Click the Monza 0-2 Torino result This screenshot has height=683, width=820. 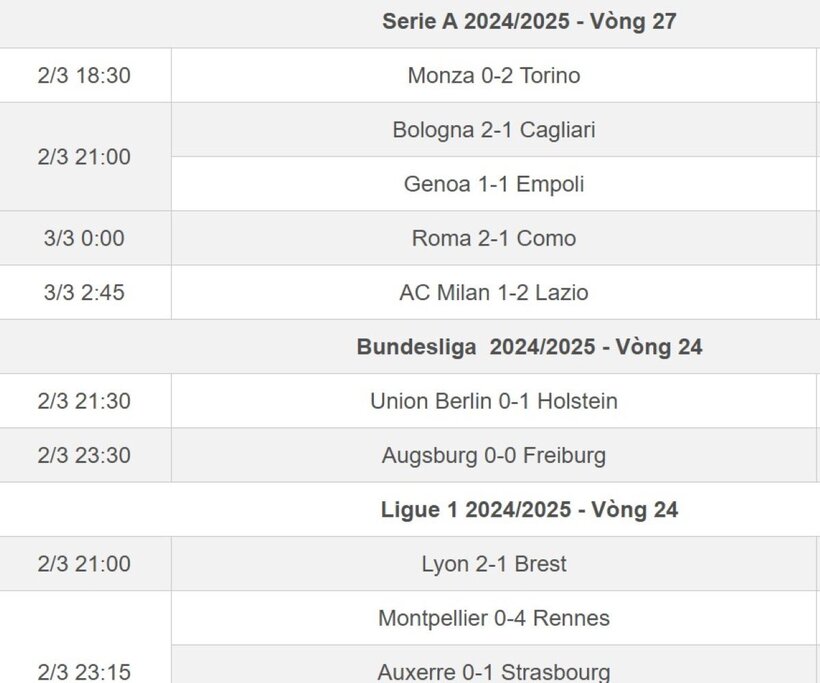tap(494, 75)
